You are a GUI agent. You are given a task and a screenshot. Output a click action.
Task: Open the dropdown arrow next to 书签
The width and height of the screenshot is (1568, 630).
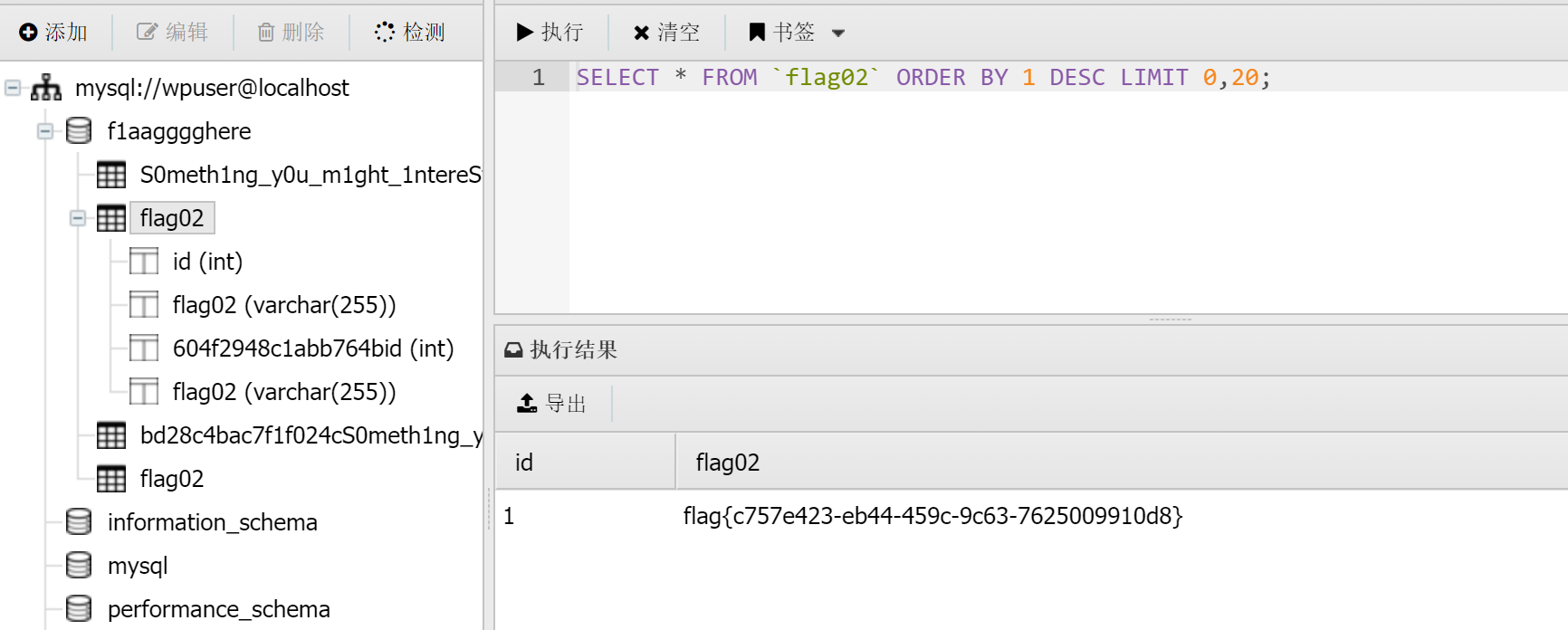pos(838,33)
